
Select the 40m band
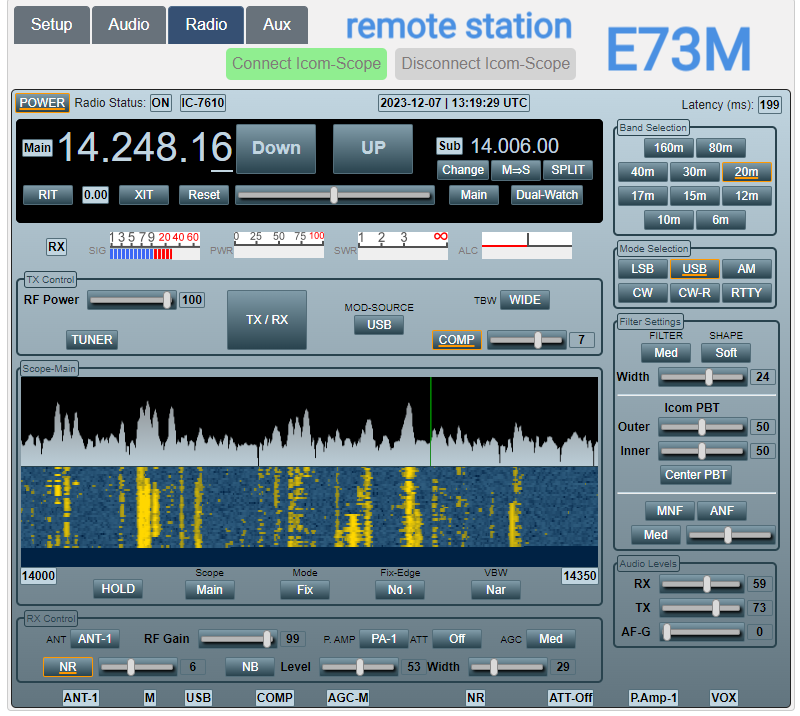pos(642,172)
